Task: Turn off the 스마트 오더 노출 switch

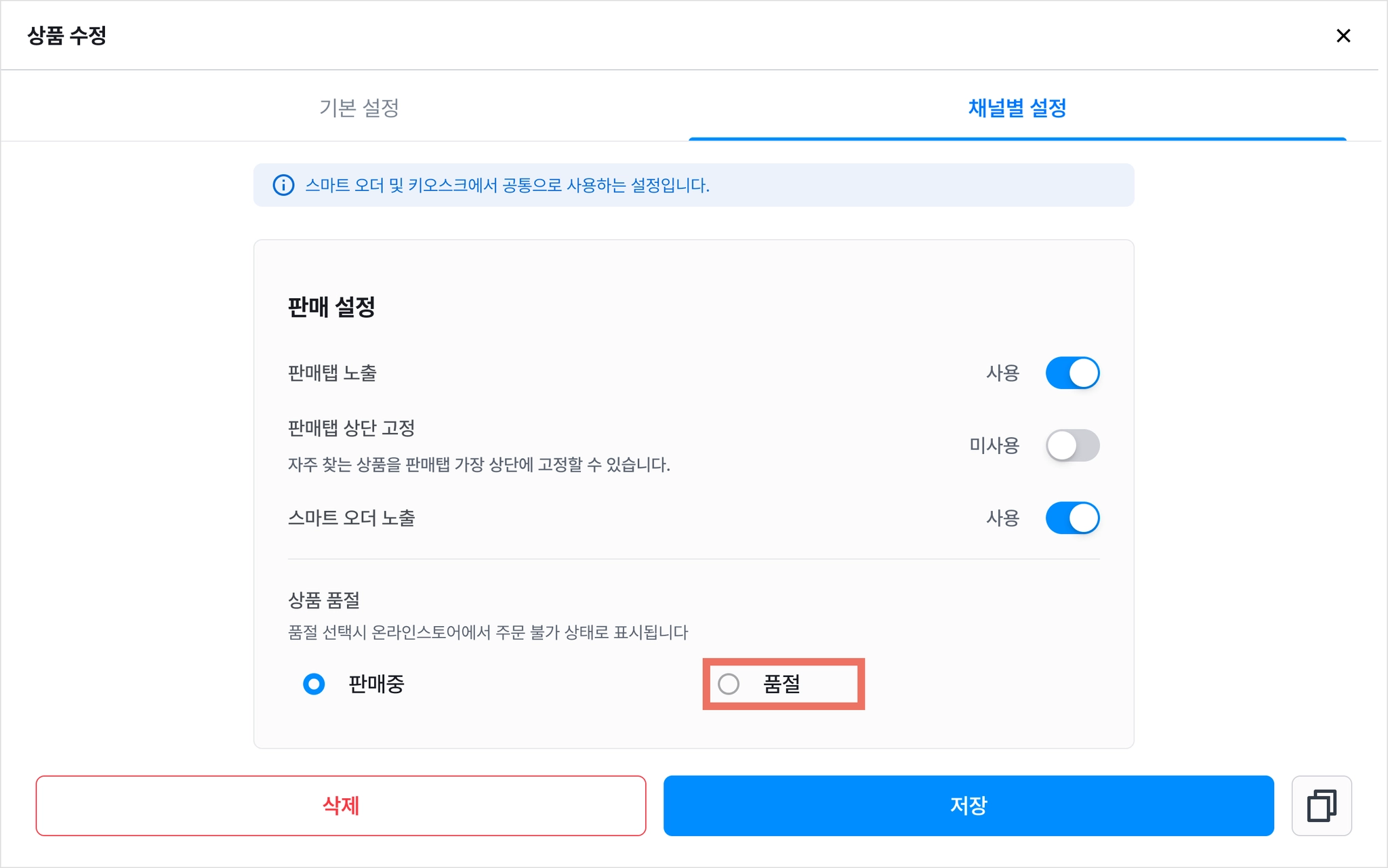Action: pos(1072,518)
